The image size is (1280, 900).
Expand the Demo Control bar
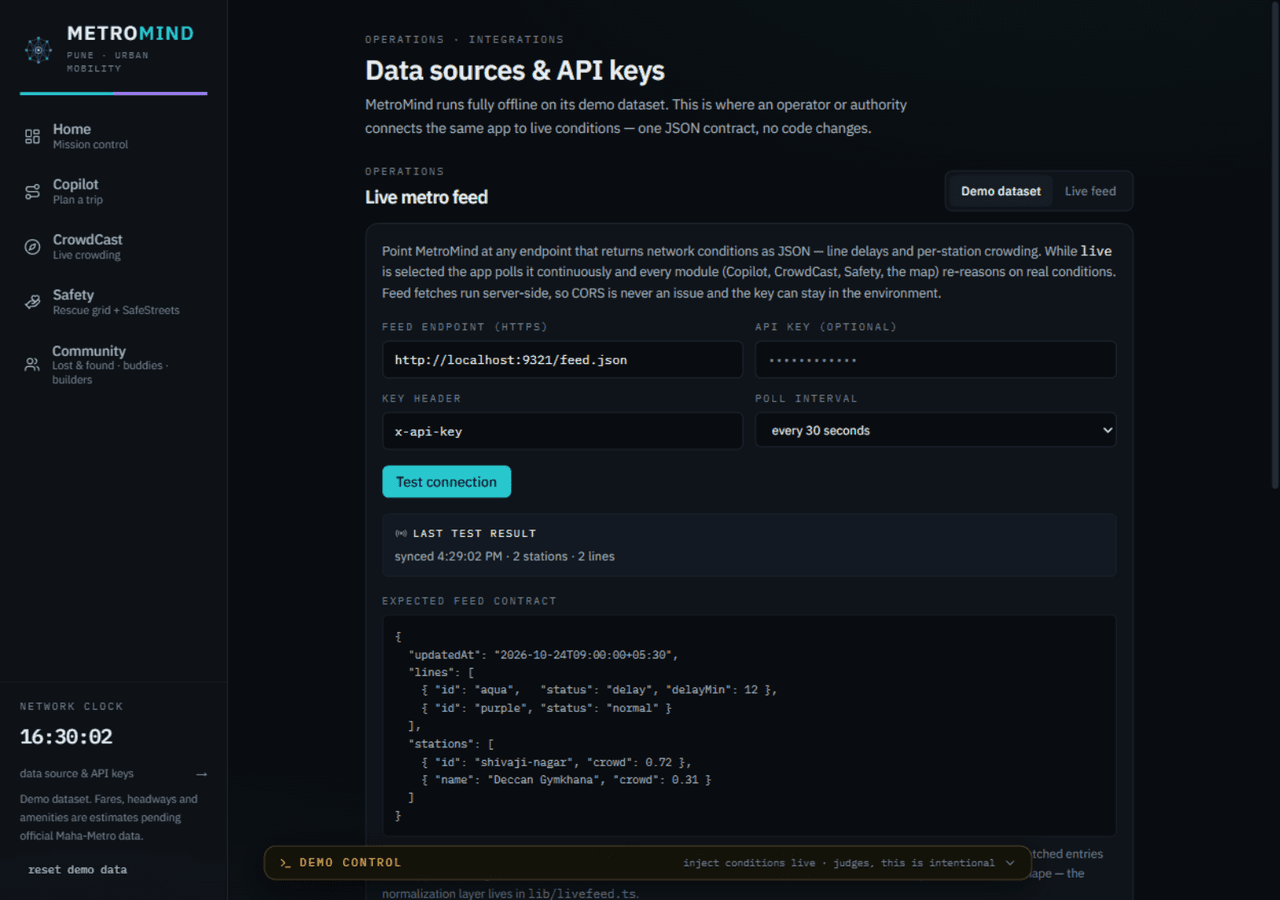coord(648,863)
